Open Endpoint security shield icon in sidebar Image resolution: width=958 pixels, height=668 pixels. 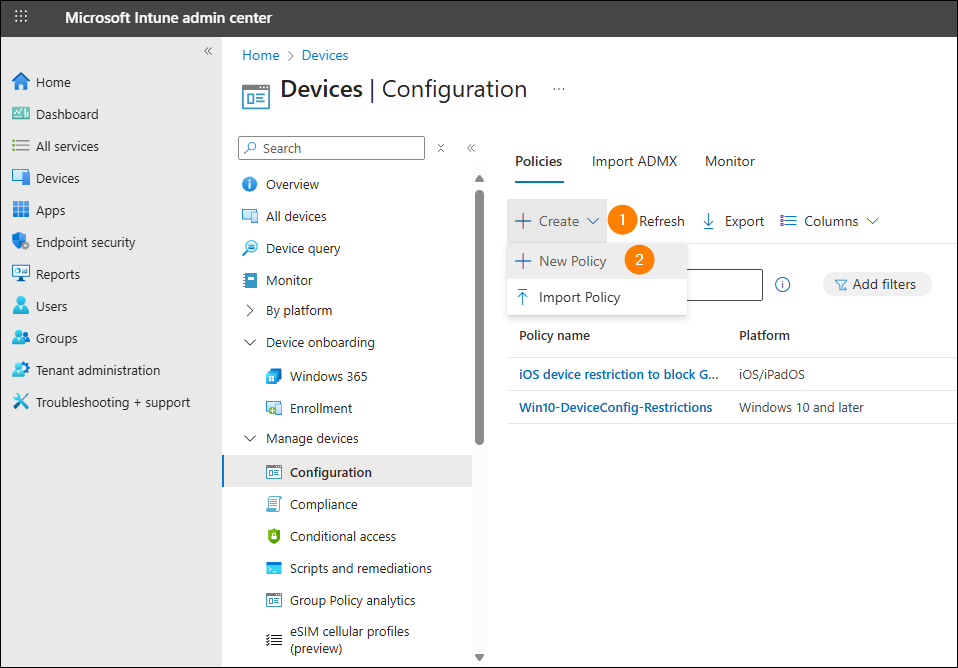20,242
